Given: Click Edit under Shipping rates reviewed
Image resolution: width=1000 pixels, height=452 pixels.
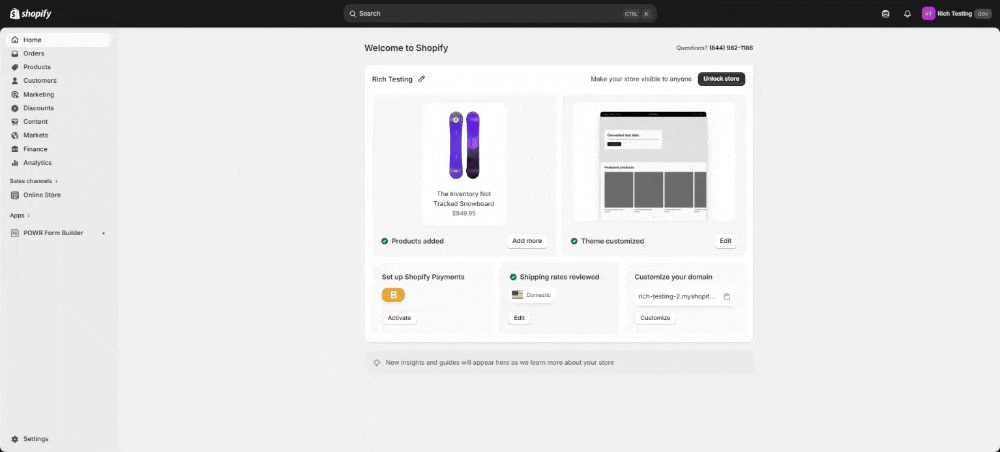Looking at the screenshot, I should pos(519,317).
